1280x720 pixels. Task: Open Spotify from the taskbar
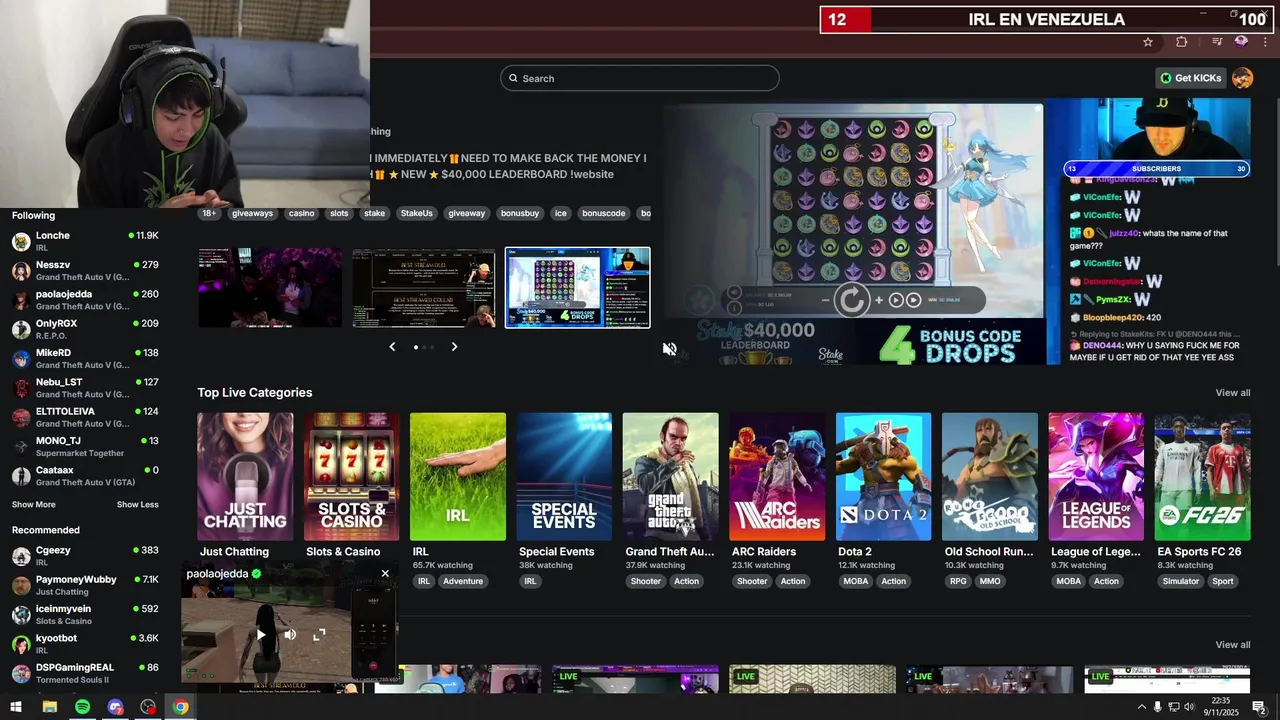coord(82,707)
